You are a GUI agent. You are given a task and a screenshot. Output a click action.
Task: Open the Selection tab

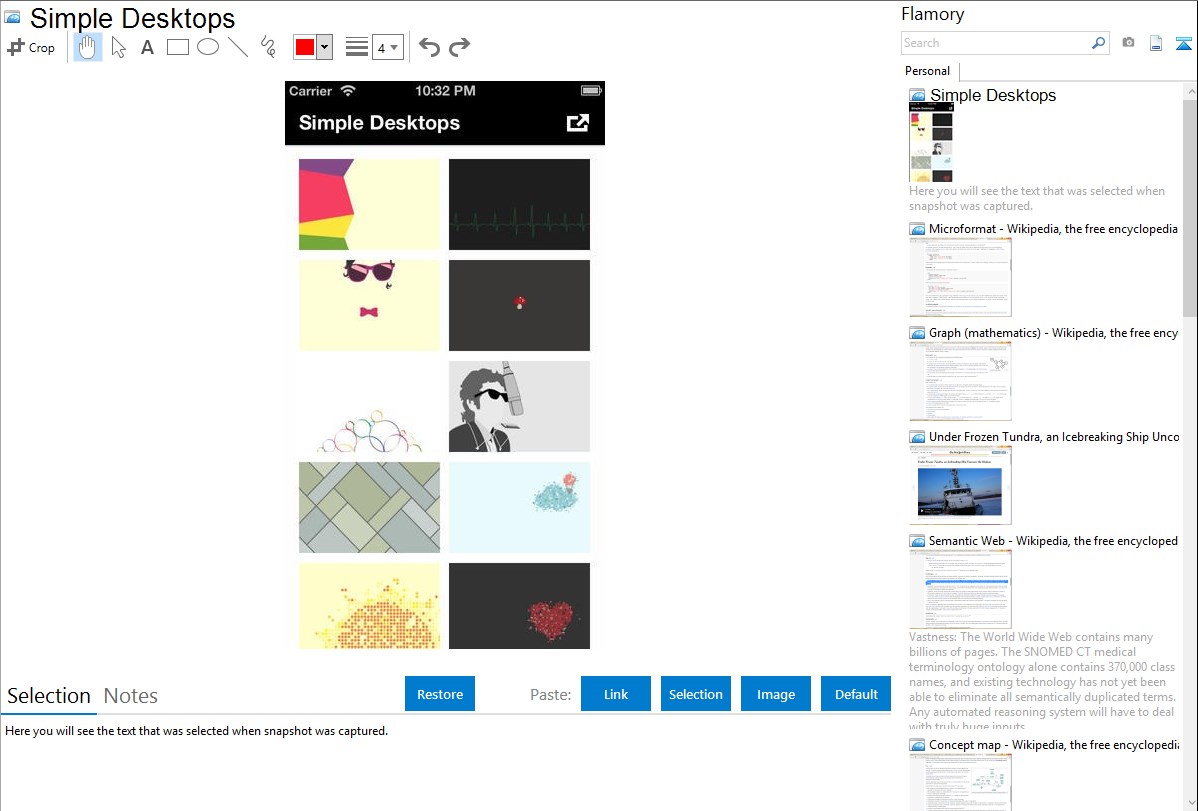pyautogui.click(x=49, y=696)
